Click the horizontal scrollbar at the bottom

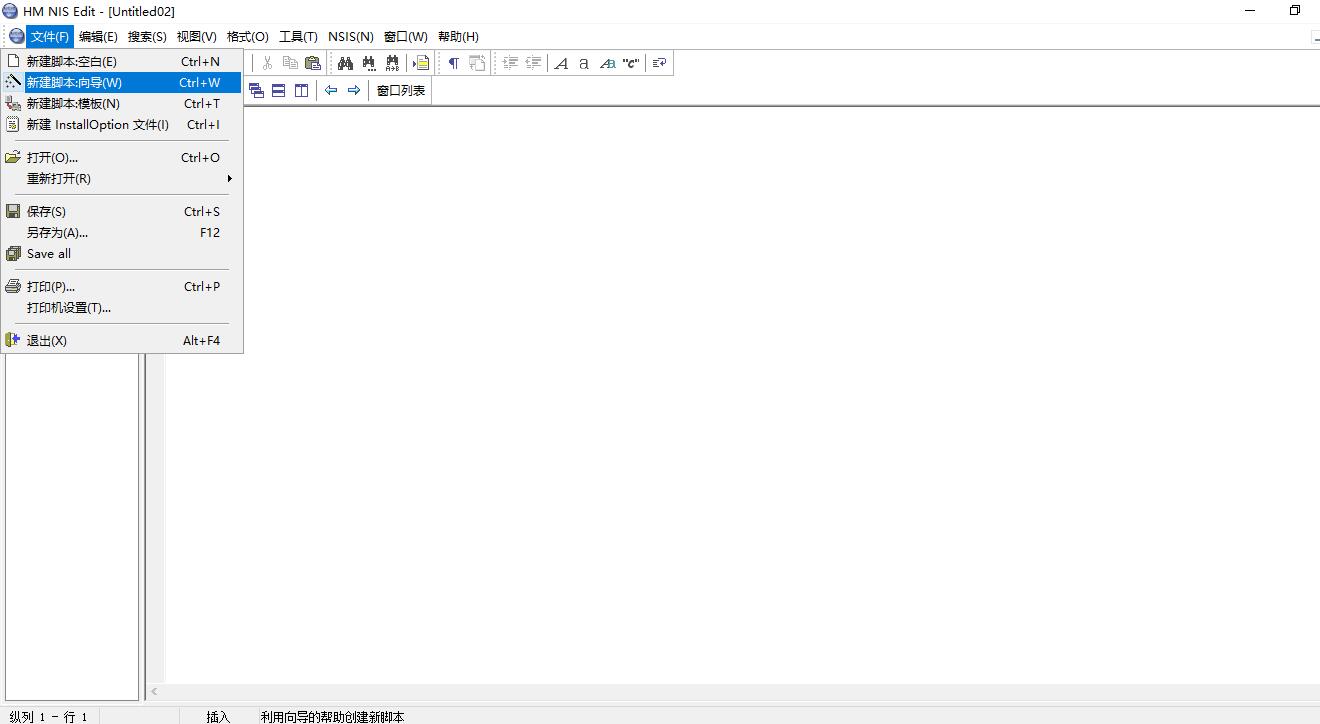(x=700, y=691)
